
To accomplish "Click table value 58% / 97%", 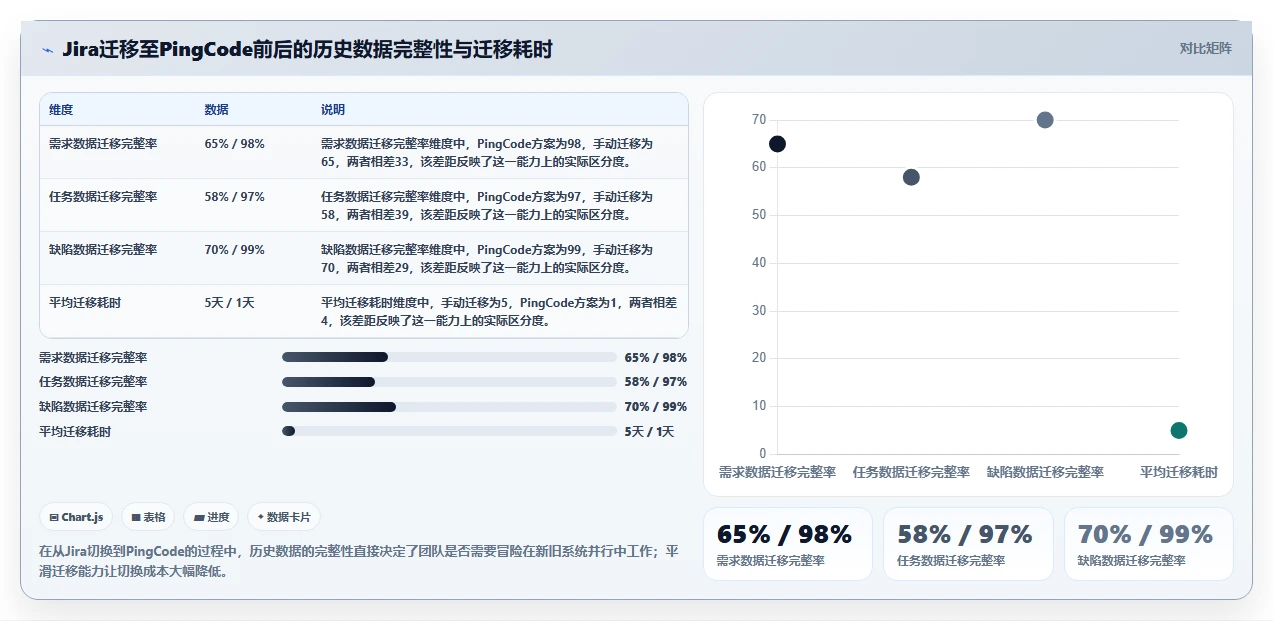I will click(235, 197).
